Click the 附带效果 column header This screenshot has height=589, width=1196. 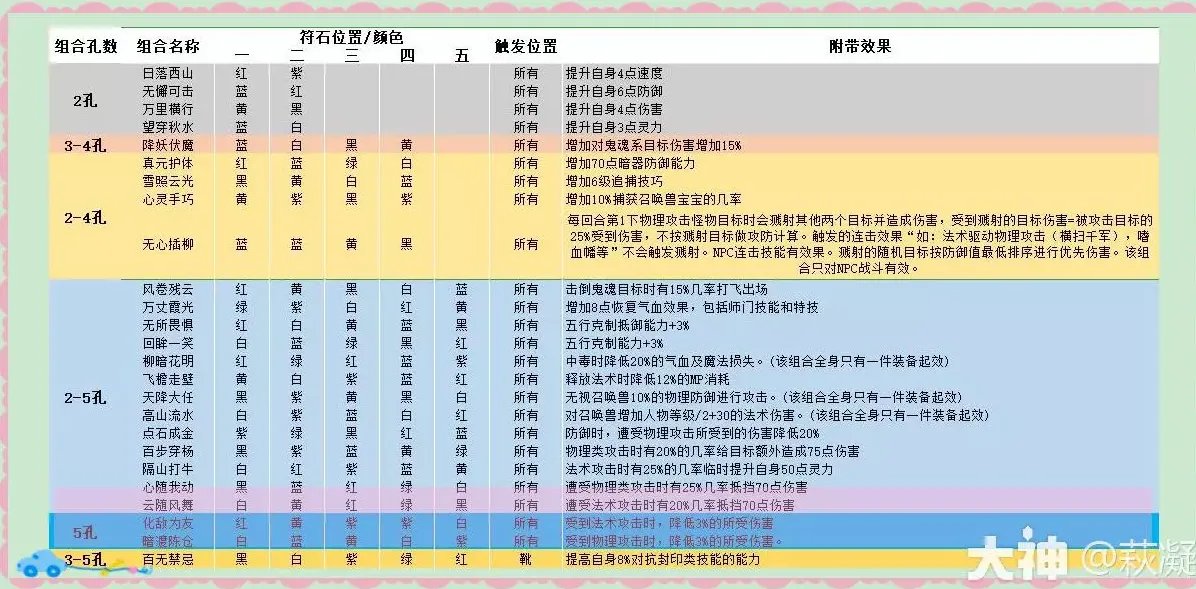coord(862,45)
